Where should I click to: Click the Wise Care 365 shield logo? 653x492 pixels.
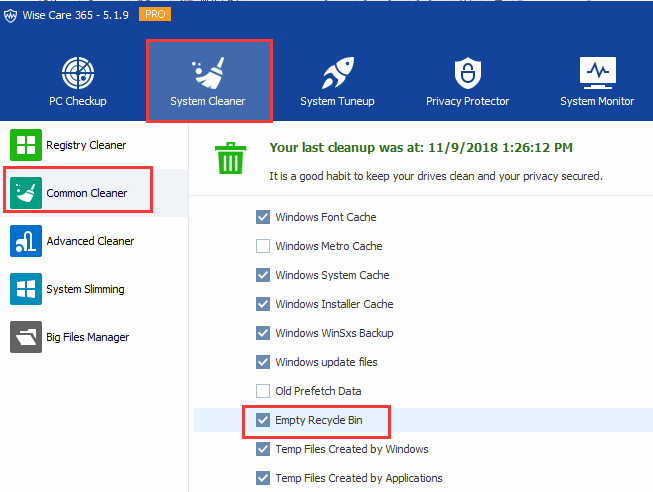click(10, 16)
